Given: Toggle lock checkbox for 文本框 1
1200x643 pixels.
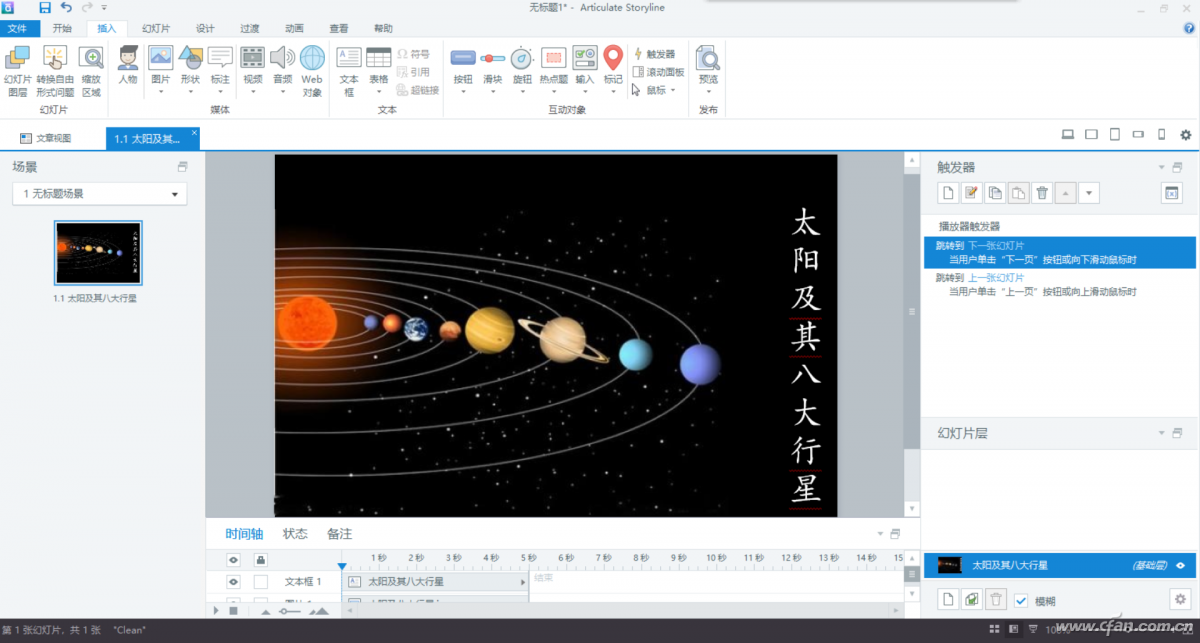Looking at the screenshot, I should coord(261,581).
